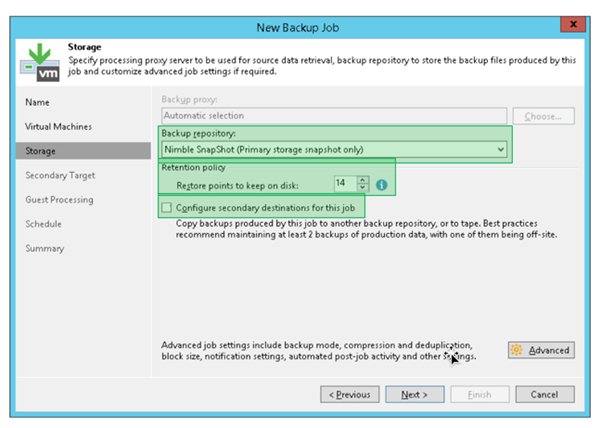Screen dimensions: 601x428
Task: Go to the Virtual Machines step
Action: tap(58, 126)
